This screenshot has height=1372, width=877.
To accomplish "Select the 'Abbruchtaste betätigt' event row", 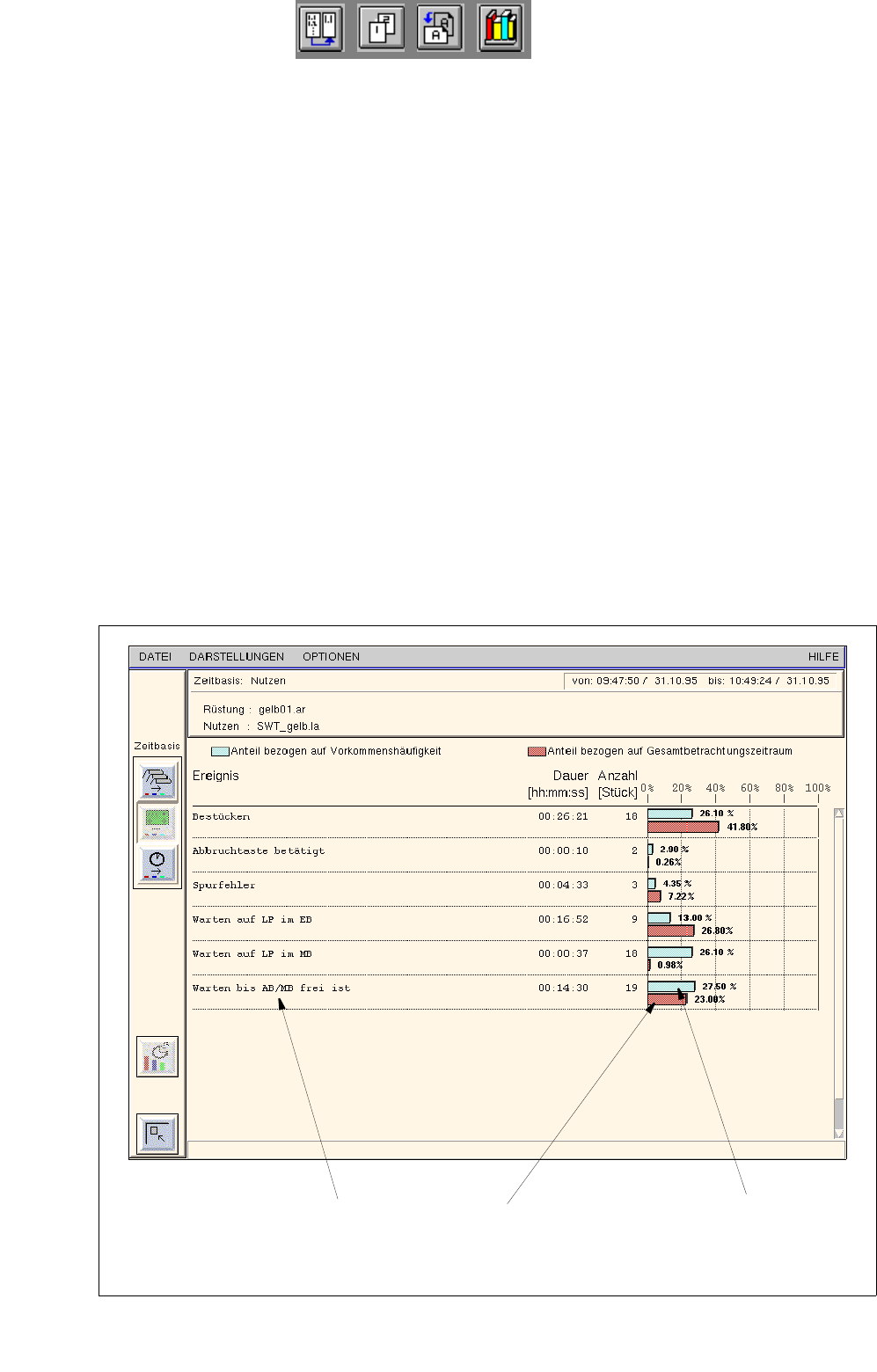I will [505, 855].
